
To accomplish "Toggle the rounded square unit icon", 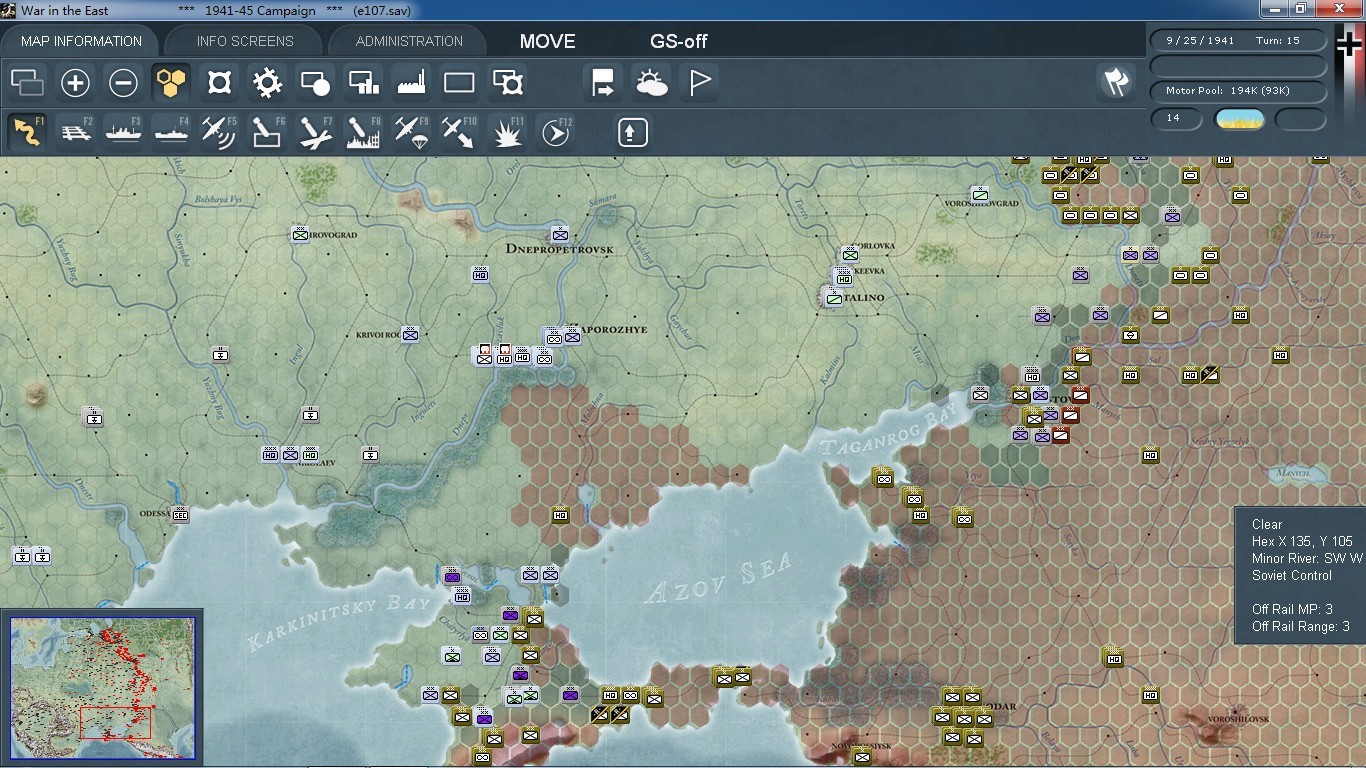I will [x=219, y=83].
